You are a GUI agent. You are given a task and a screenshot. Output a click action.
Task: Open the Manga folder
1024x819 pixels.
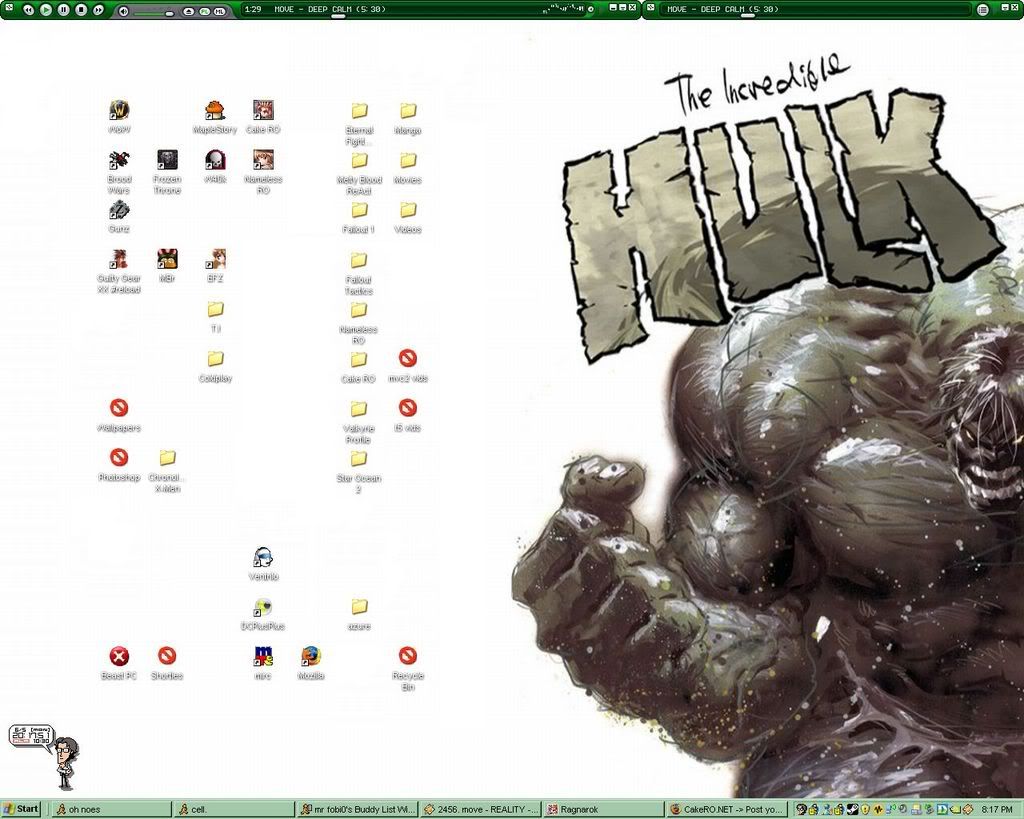point(408,118)
